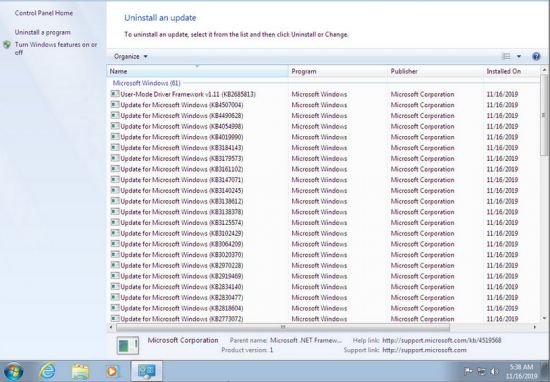The height and width of the screenshot is (382, 550).
Task: Open the Action Center flag tray icon
Action: (x=468, y=371)
